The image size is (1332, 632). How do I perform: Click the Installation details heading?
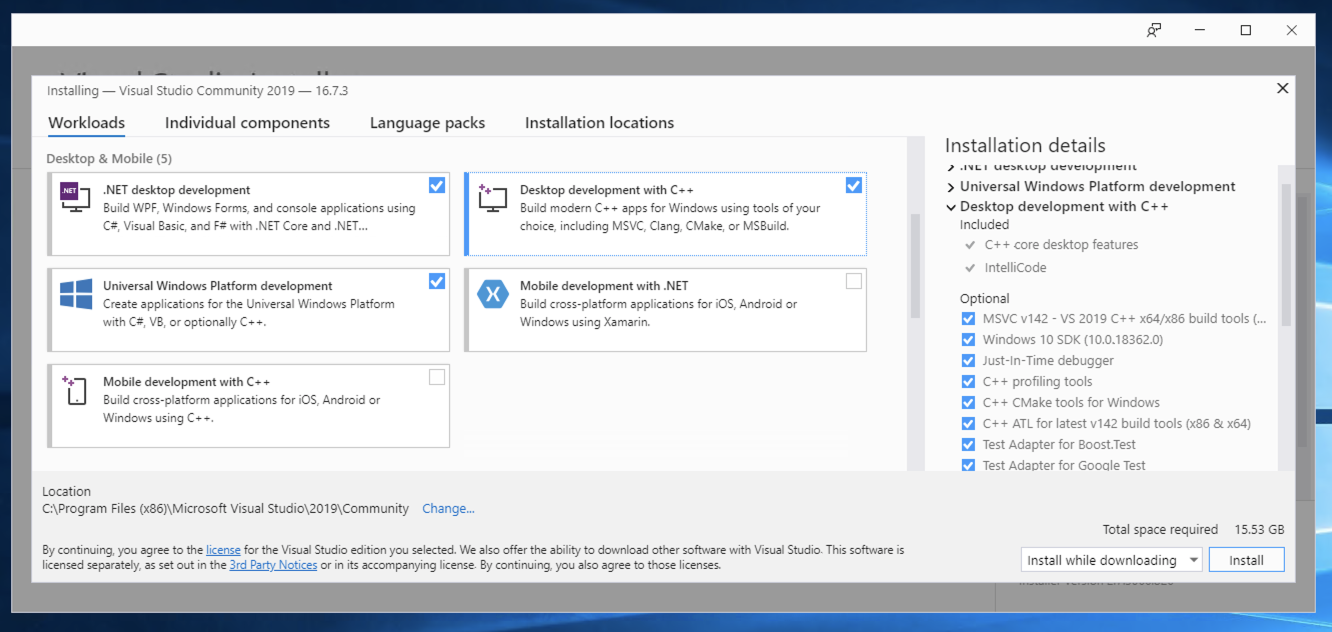pos(1025,146)
